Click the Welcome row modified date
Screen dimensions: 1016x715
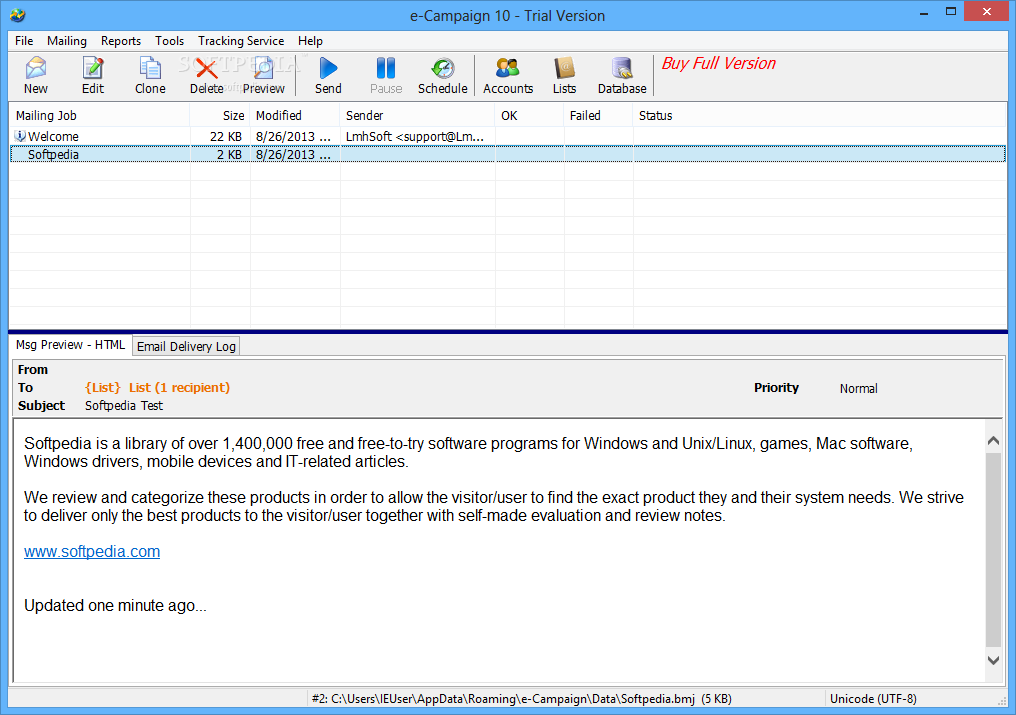click(294, 136)
